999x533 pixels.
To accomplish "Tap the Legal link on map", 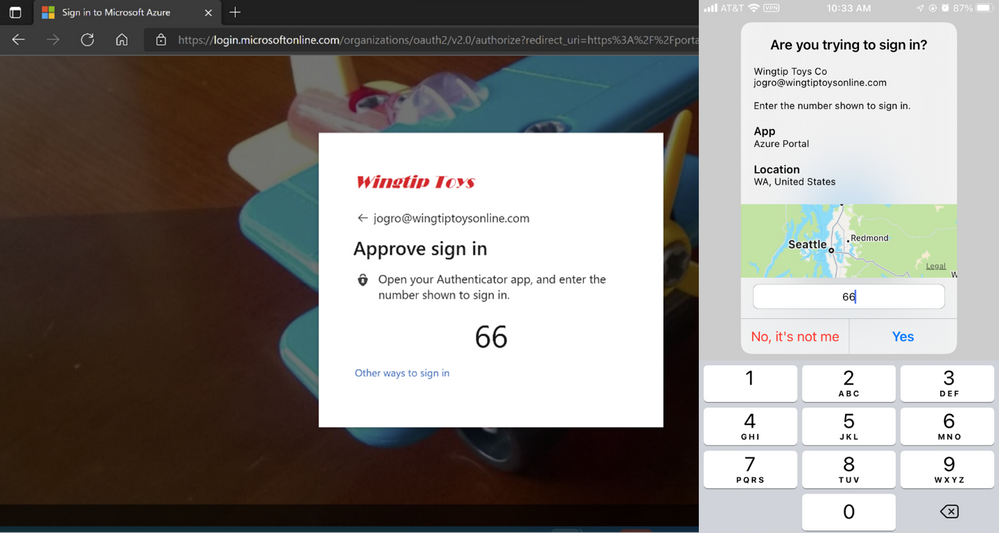I will point(935,266).
